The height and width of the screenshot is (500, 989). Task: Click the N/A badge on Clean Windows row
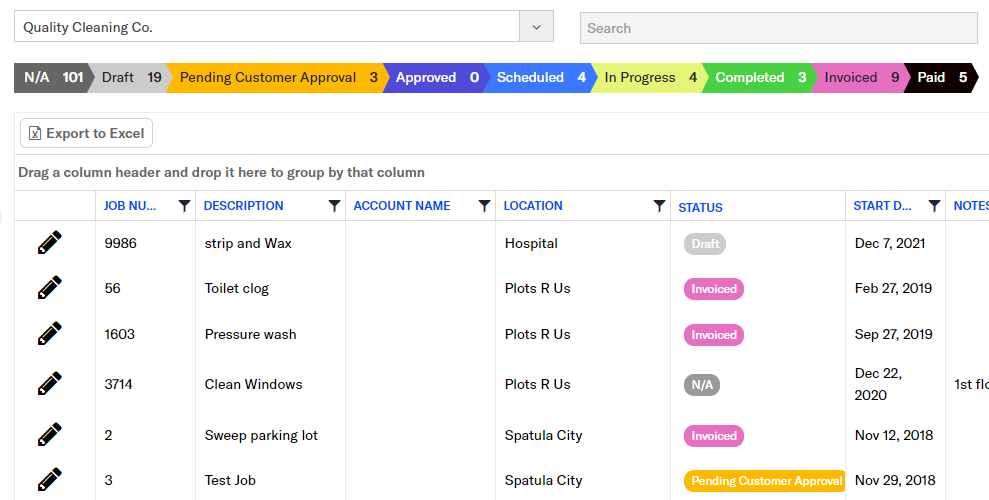click(701, 385)
